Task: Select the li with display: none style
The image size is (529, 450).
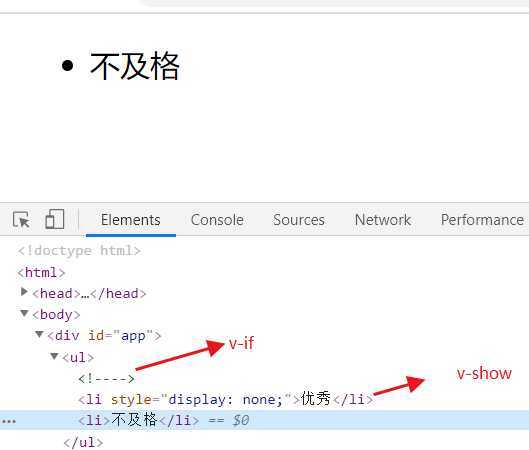Action: tap(225, 399)
